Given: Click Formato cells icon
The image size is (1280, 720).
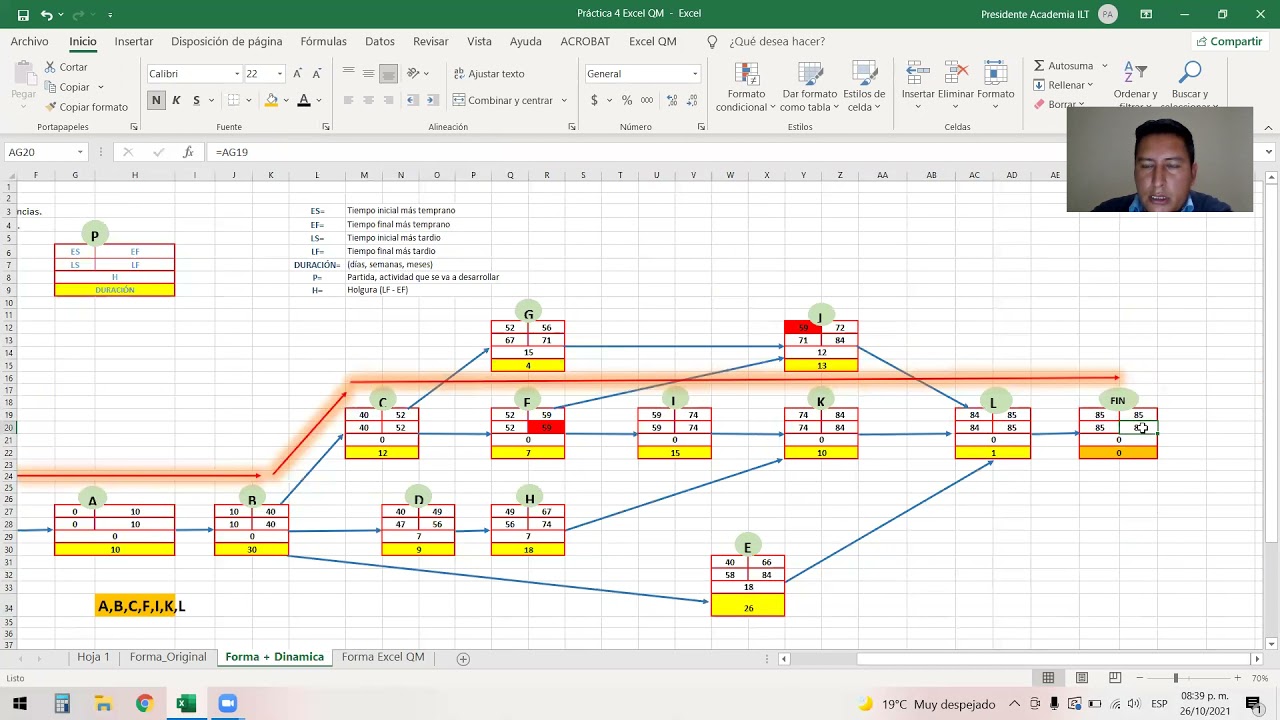Looking at the screenshot, I should pos(995,74).
